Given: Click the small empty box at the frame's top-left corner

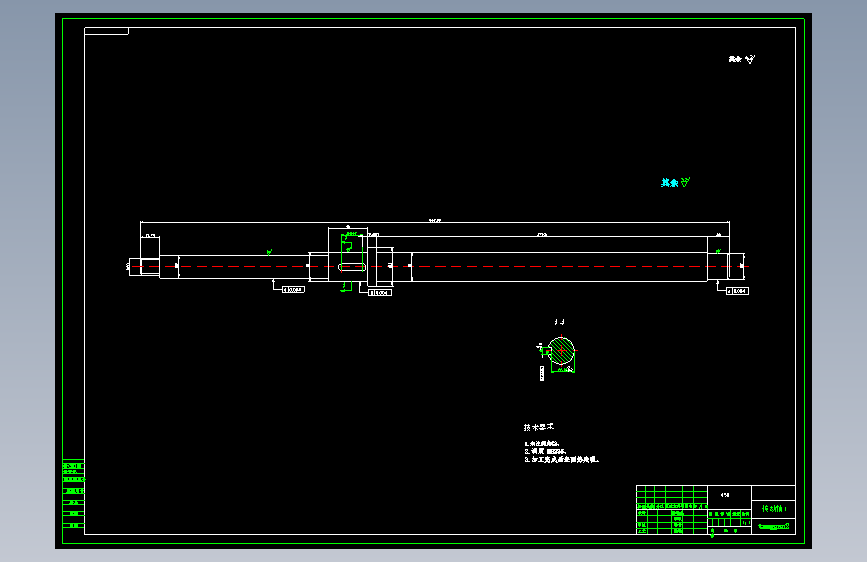Looking at the screenshot, I should click(x=107, y=31).
